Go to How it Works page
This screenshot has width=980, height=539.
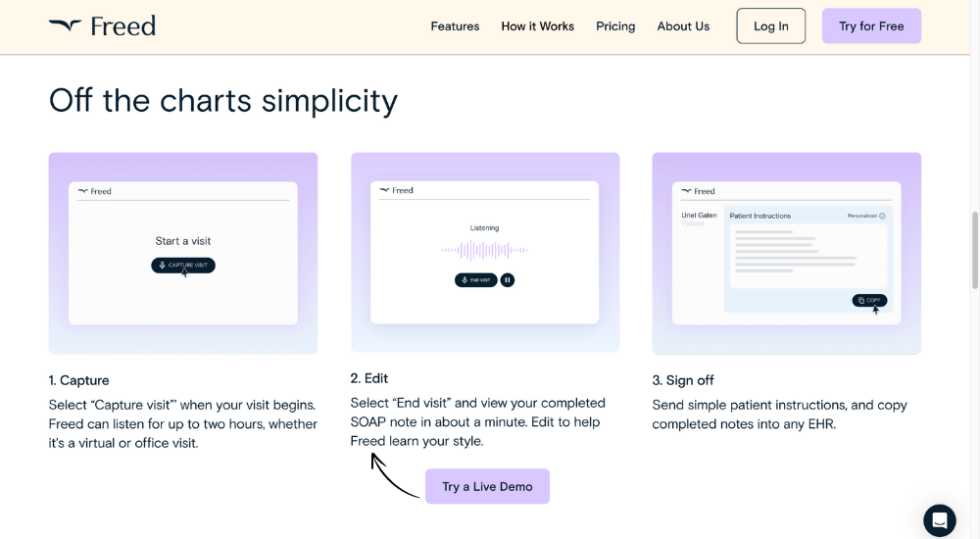click(537, 26)
